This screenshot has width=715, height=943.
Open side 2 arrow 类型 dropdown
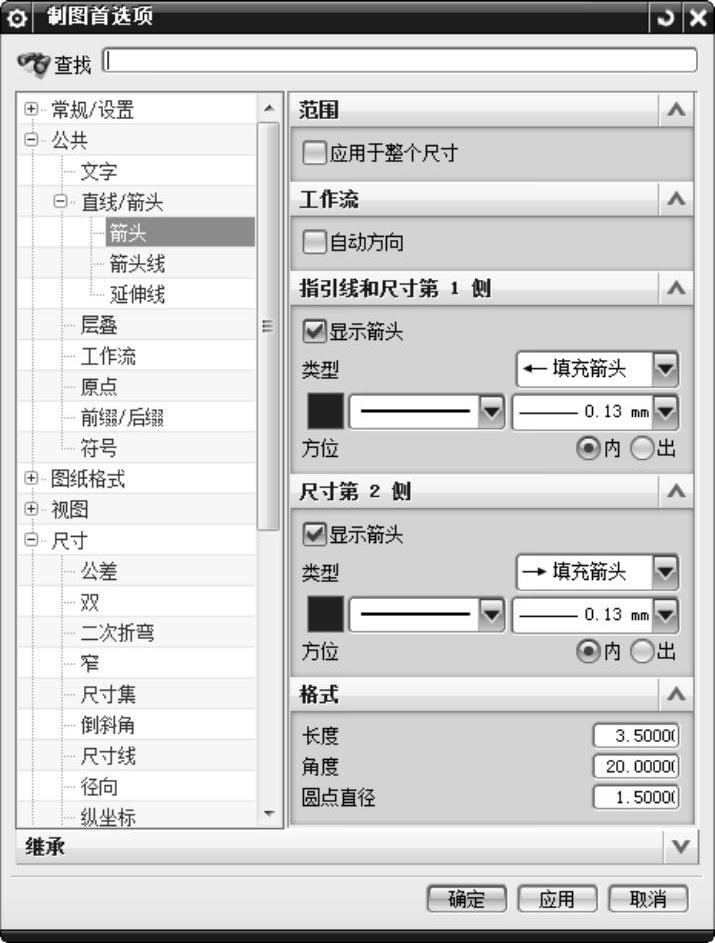pos(597,571)
